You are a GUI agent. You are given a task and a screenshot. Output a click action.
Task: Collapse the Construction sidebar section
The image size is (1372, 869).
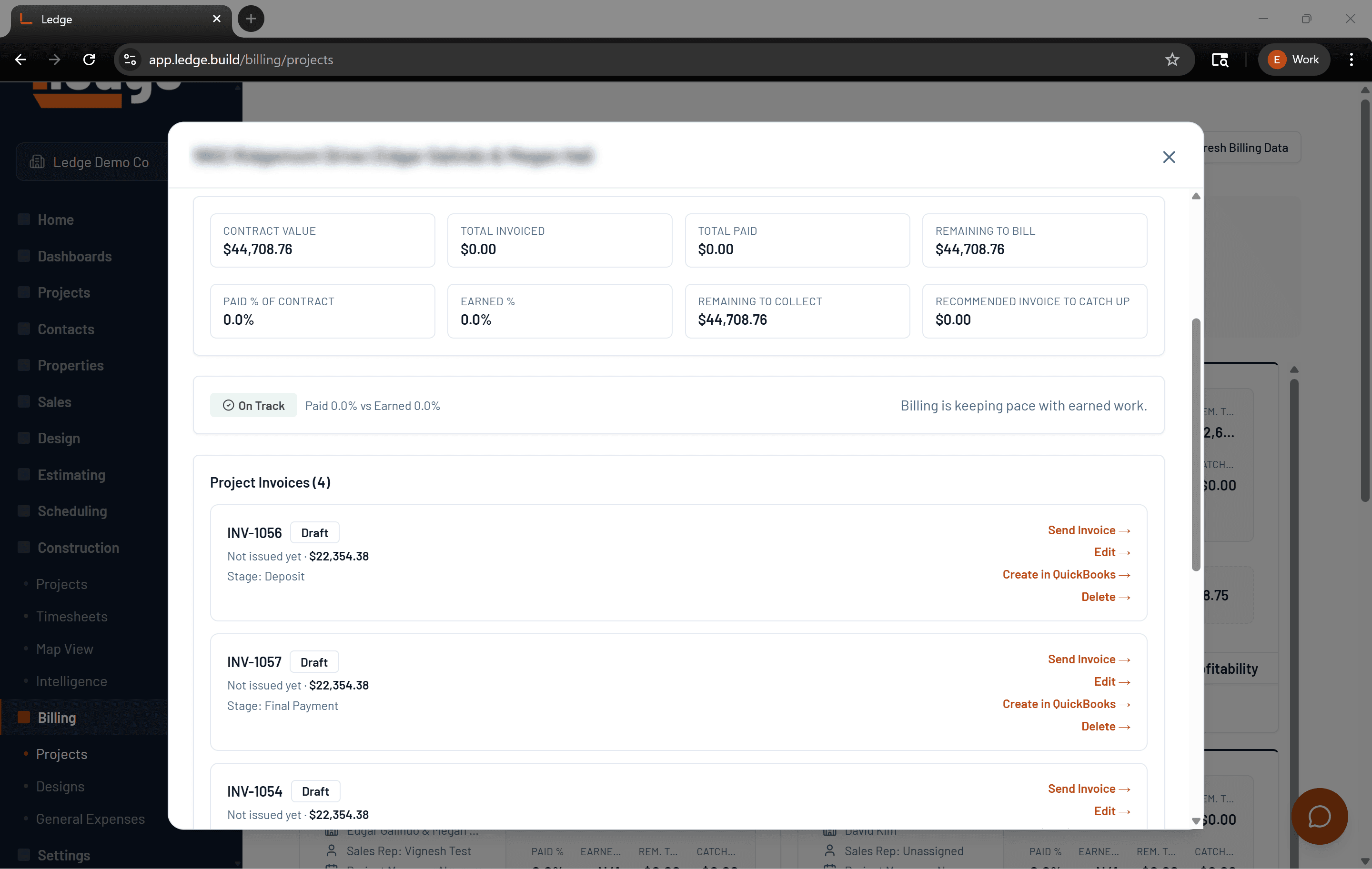(x=79, y=547)
